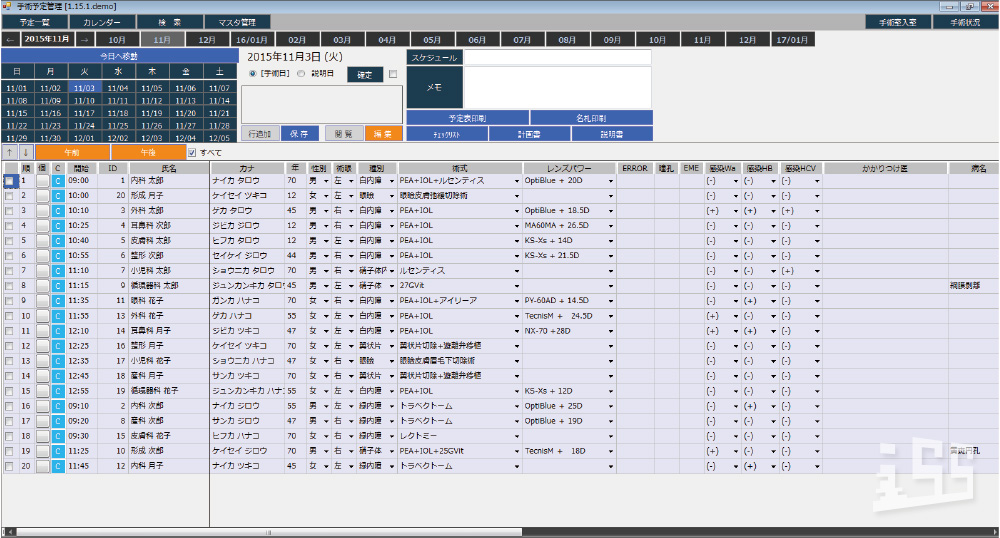
Task: Click the blue C icon for 外科 花子
Action: pos(57,316)
